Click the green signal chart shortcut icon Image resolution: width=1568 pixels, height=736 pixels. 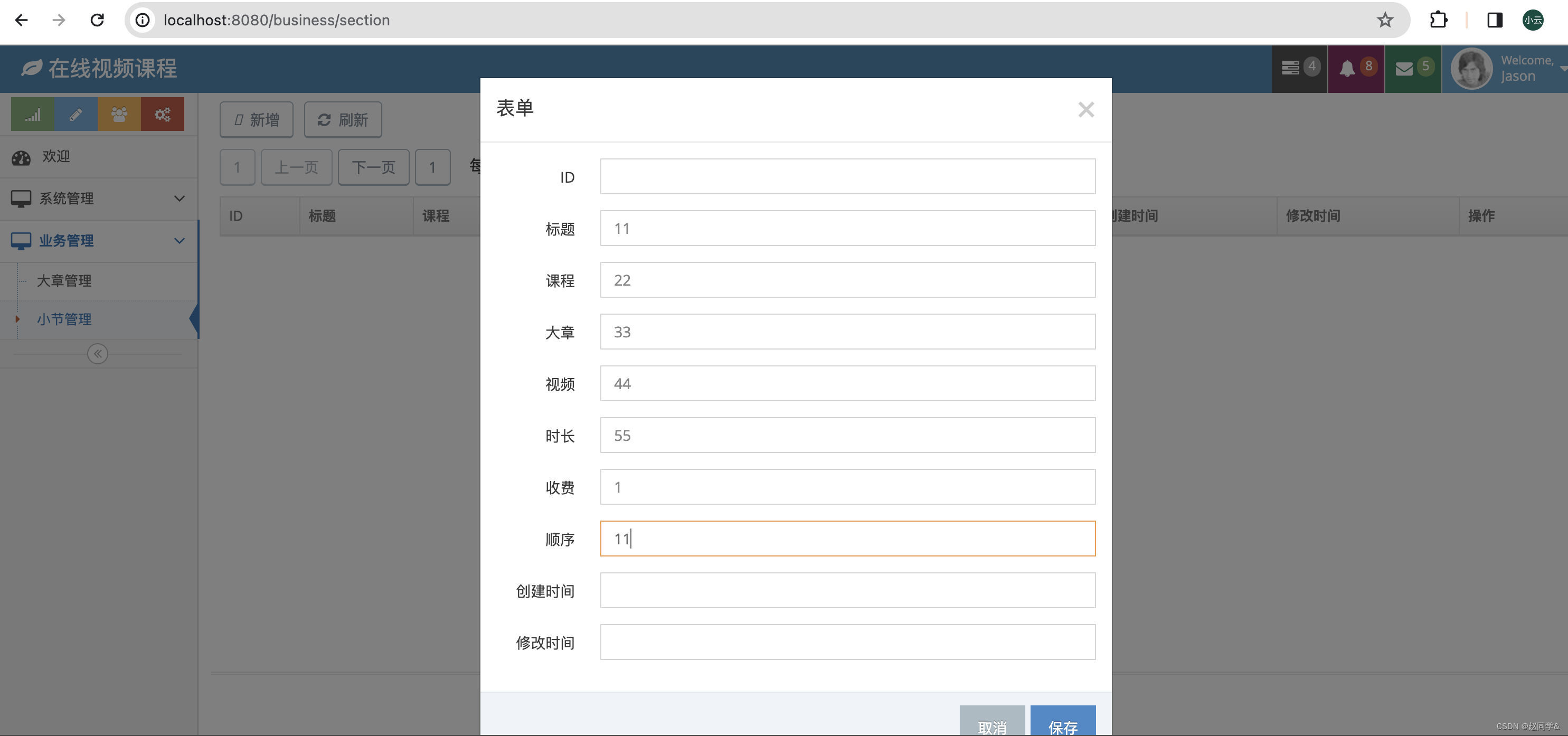tap(33, 115)
